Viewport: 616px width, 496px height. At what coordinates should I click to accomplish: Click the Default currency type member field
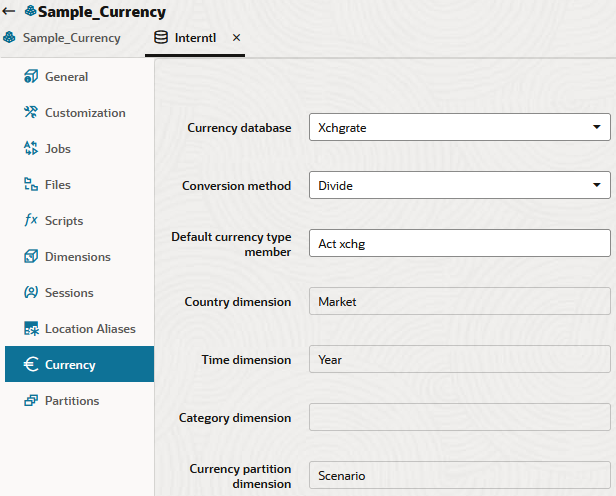pyautogui.click(x=460, y=243)
